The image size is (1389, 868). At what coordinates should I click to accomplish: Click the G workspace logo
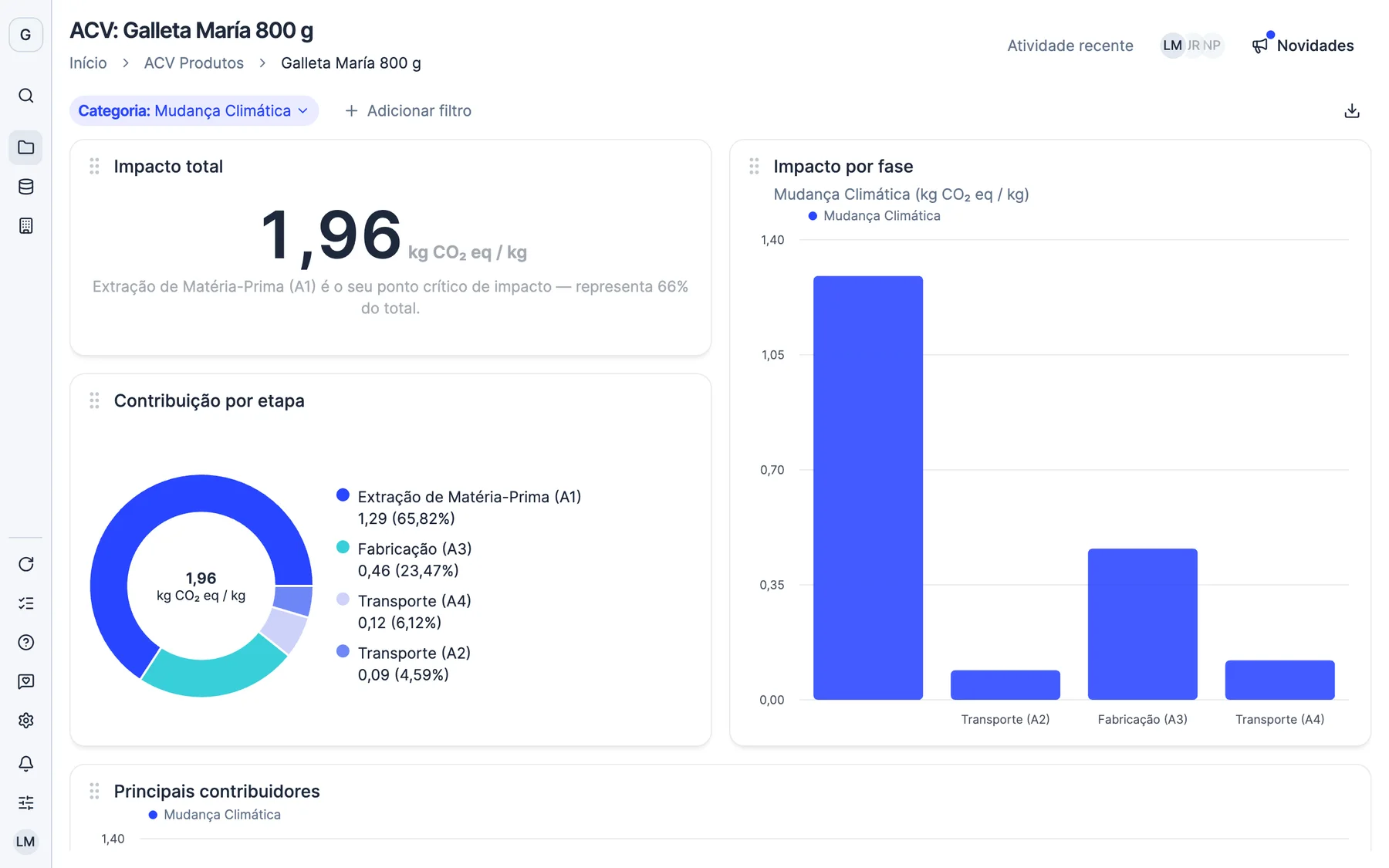25,35
